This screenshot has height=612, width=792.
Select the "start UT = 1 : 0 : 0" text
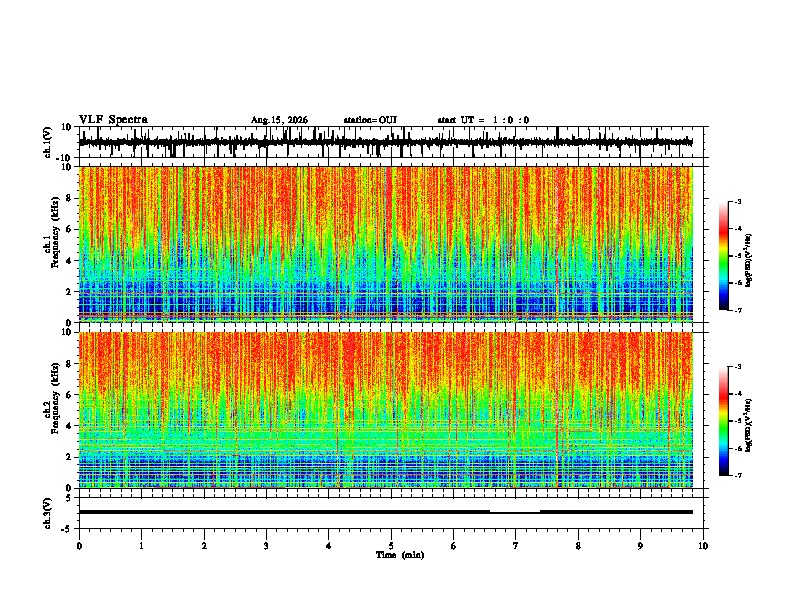coord(483,120)
